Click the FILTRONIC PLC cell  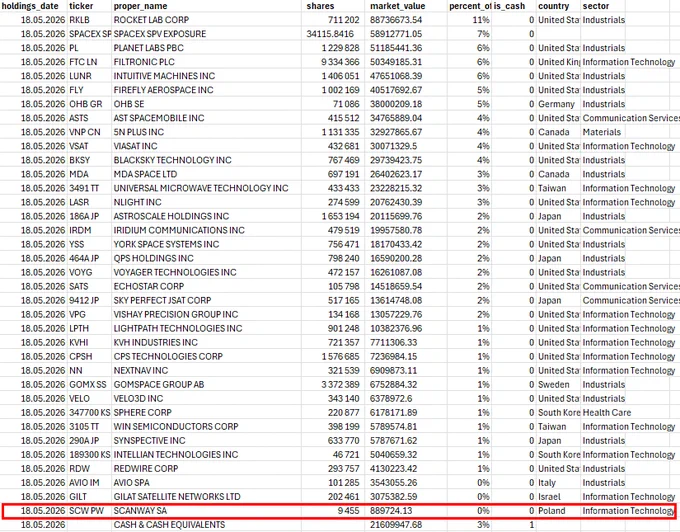pyautogui.click(x=207, y=62)
